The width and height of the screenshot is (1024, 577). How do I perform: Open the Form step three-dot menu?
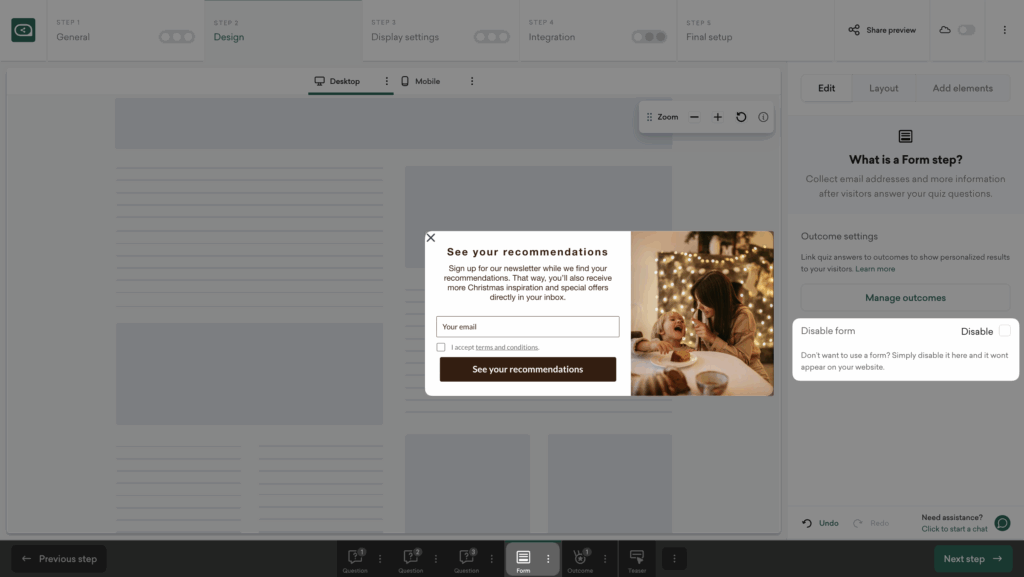click(548, 558)
